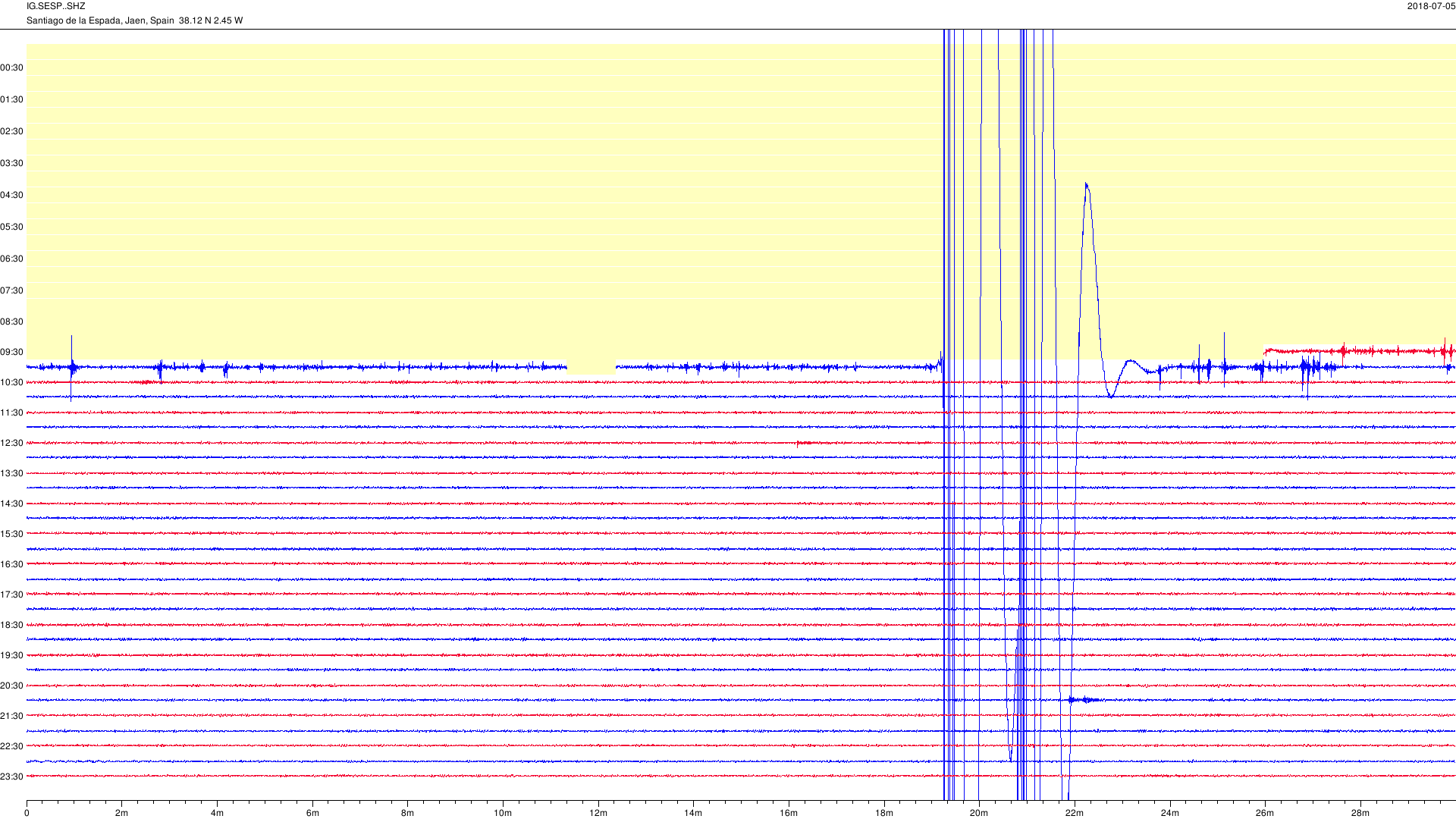Click the 16m axis tick label
Image resolution: width=1456 pixels, height=819 pixels.
pos(789,813)
